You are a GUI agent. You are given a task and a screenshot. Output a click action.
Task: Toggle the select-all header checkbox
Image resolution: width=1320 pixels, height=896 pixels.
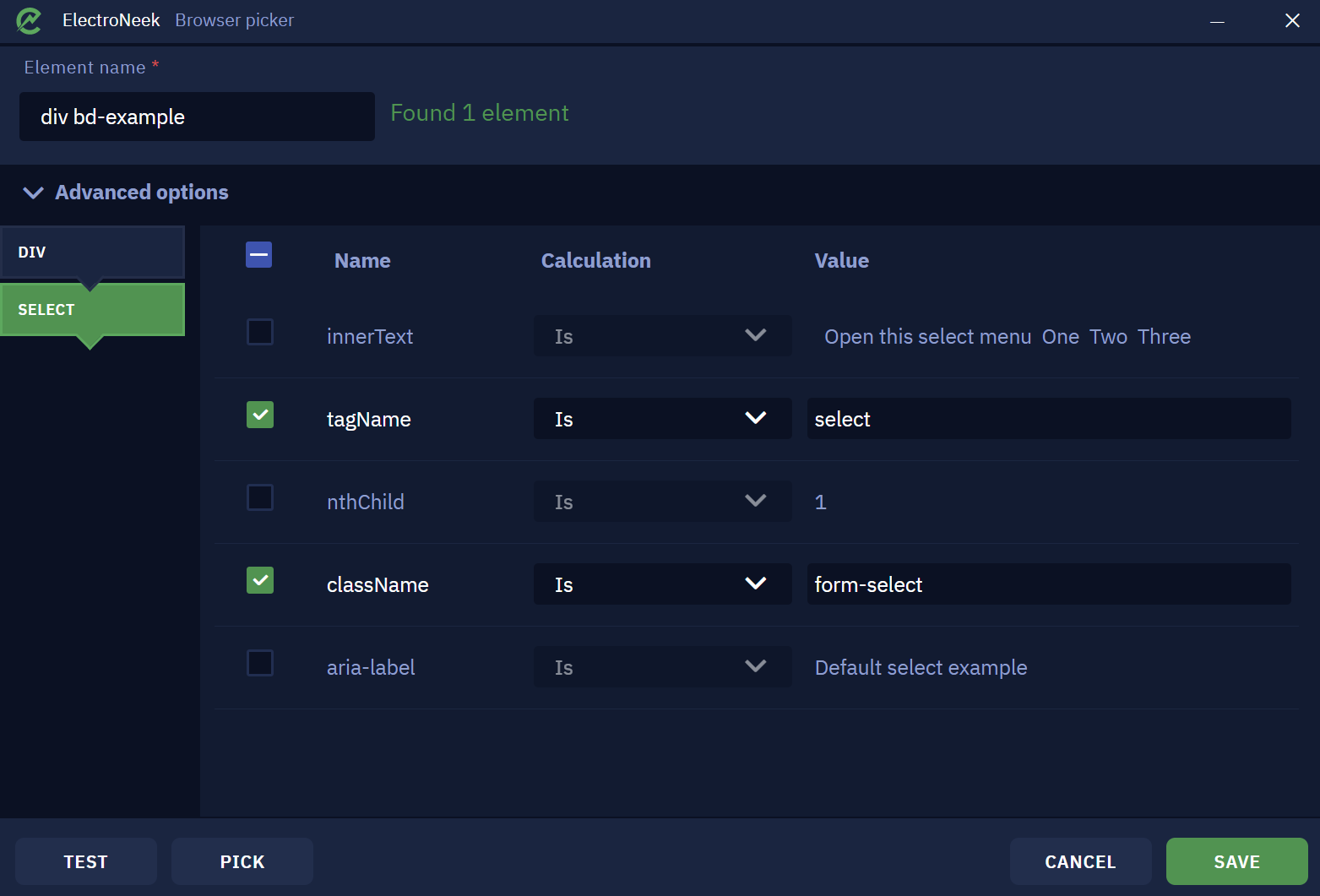pyautogui.click(x=259, y=254)
